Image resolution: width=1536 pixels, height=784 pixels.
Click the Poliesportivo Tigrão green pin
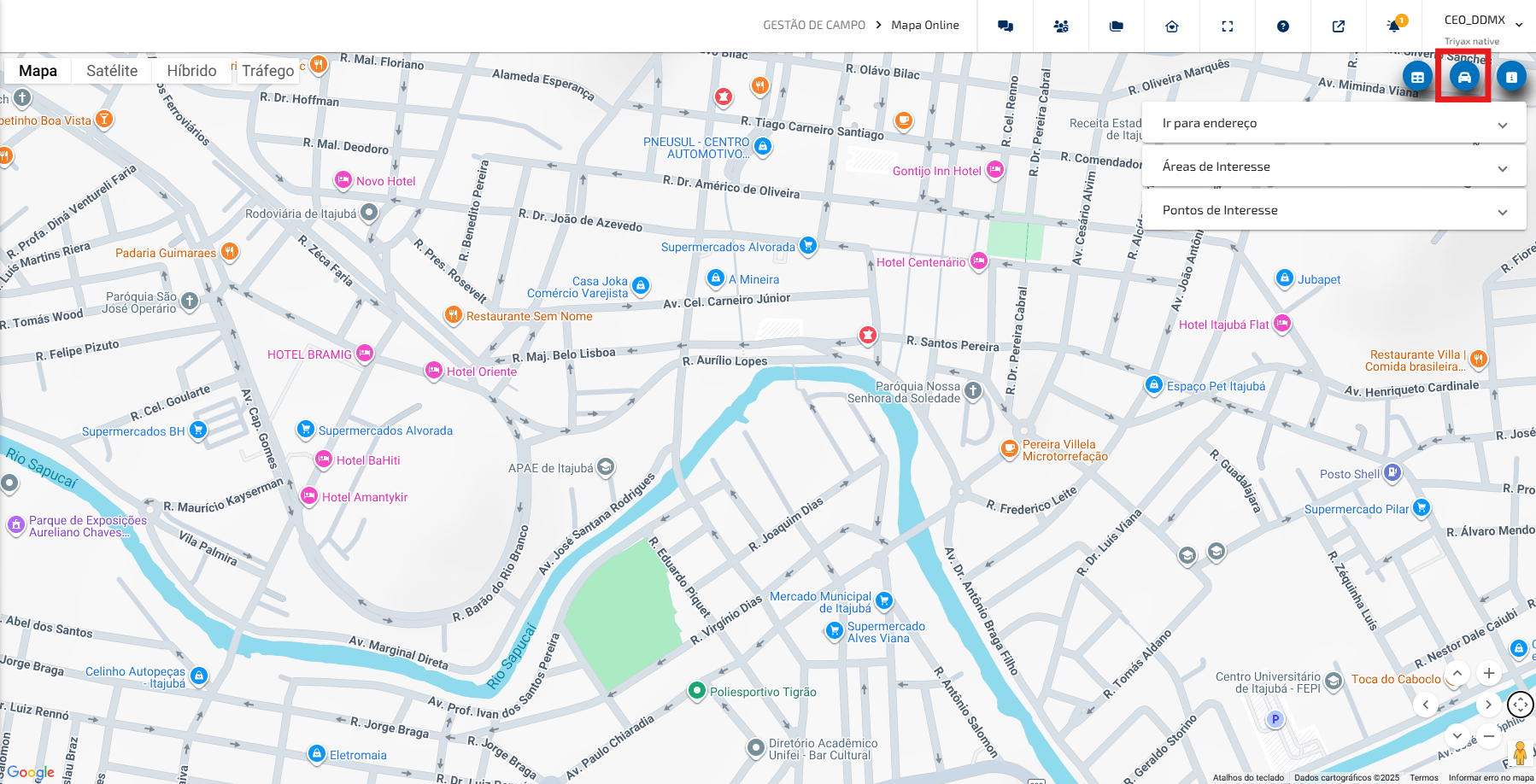697,690
